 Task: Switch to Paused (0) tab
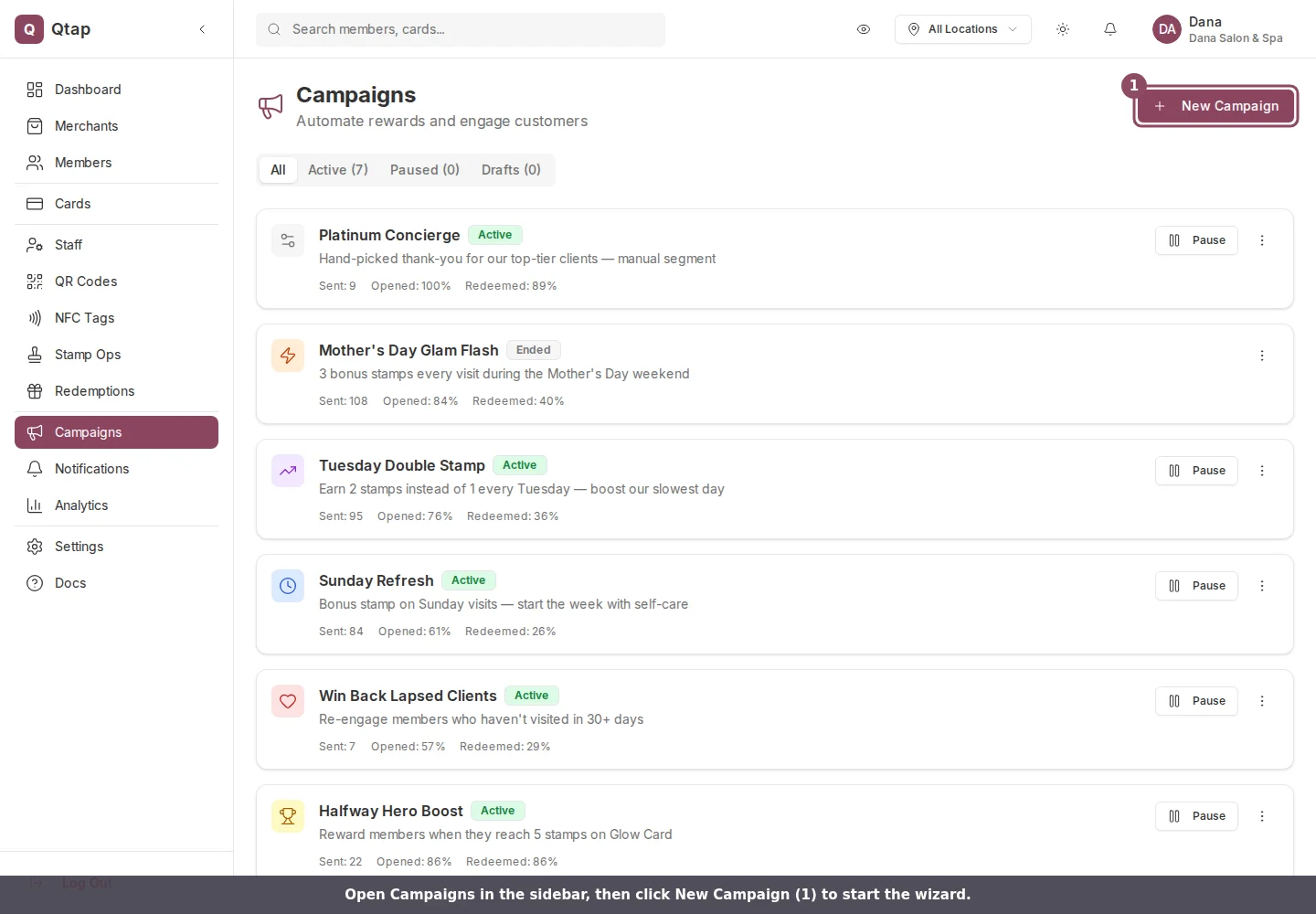pos(425,170)
